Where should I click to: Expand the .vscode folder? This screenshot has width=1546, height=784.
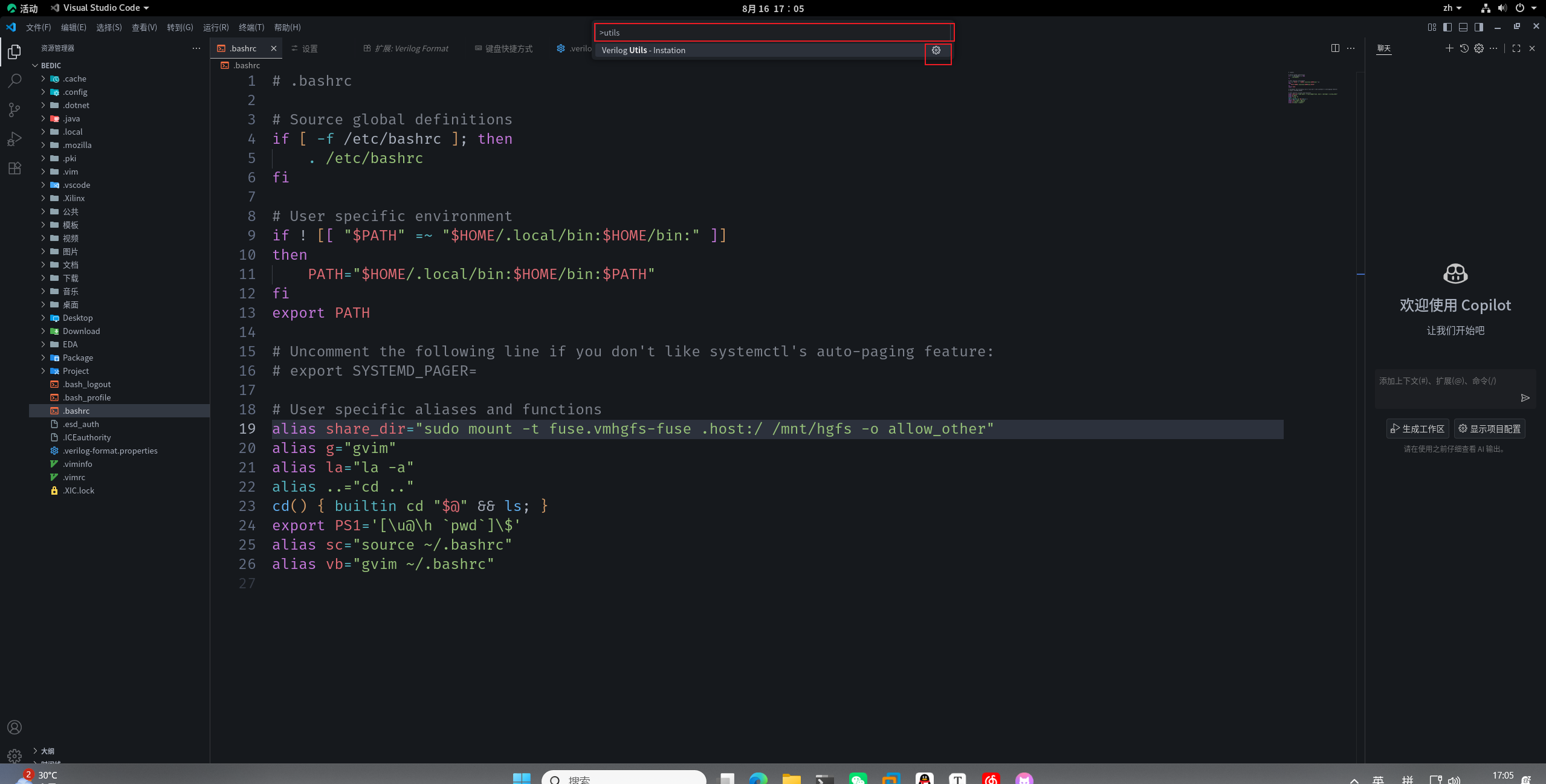76,185
